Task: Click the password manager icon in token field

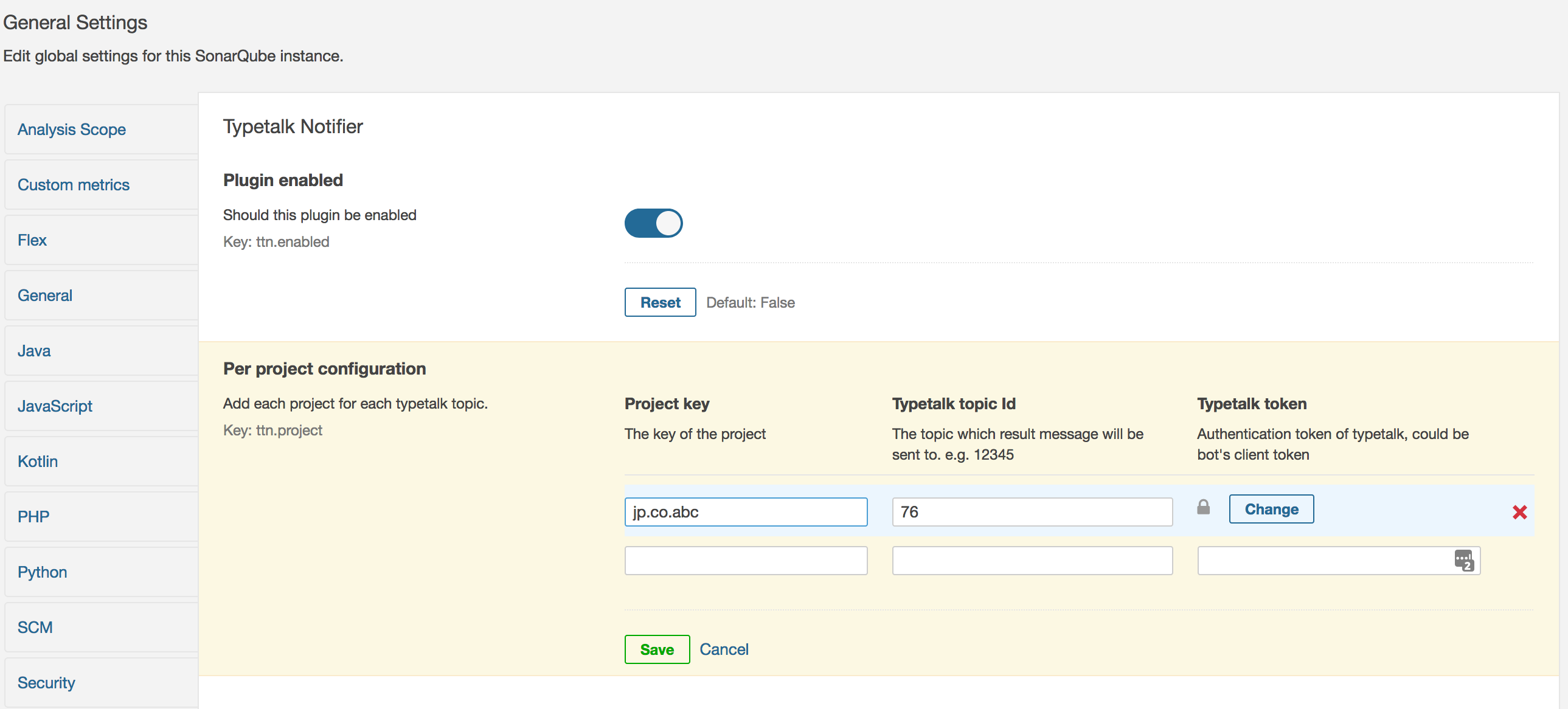Action: pos(1463,560)
